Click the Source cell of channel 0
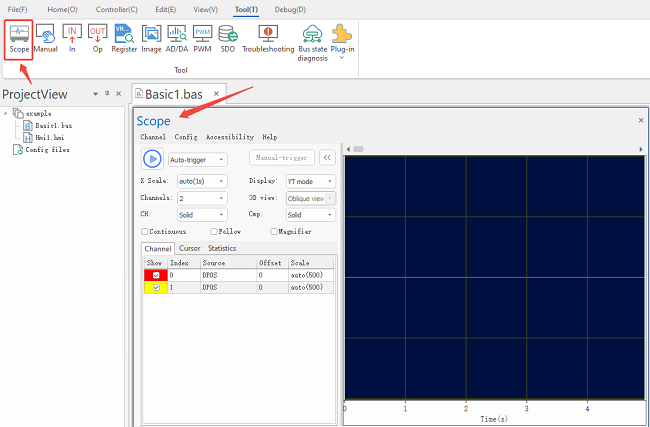This screenshot has width=650, height=427. tap(228, 275)
